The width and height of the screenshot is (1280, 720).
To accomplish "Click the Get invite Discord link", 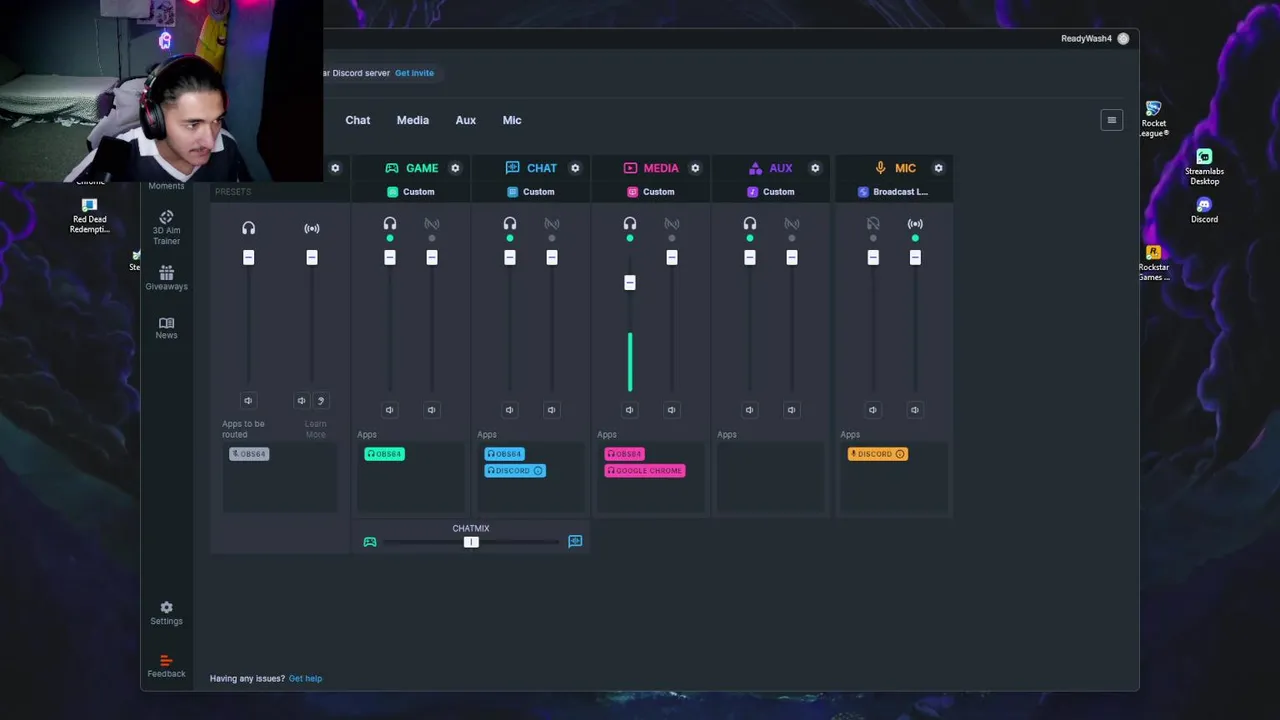I will click(x=414, y=73).
